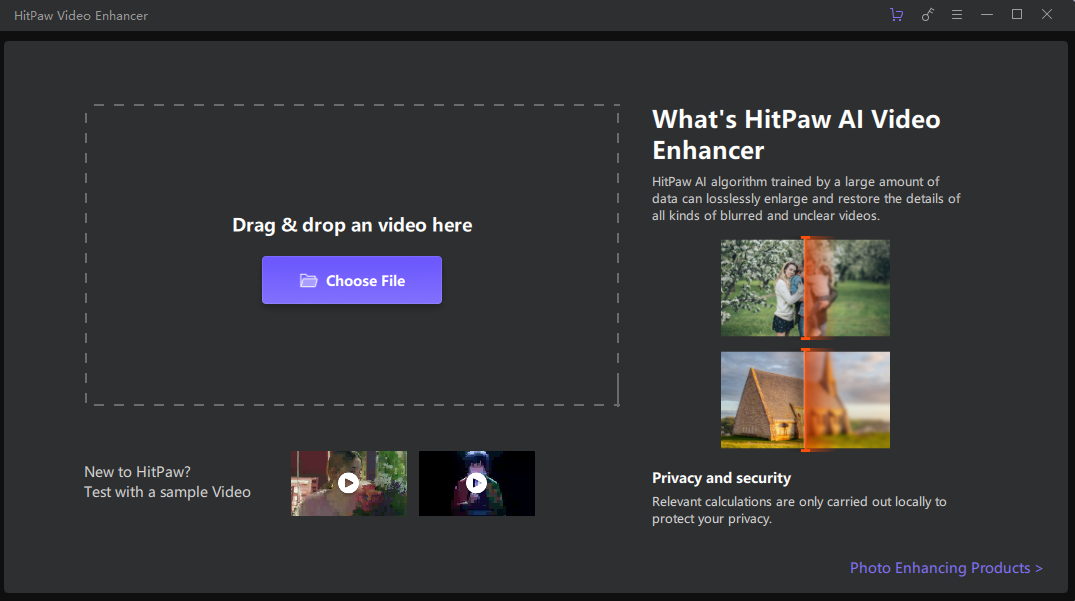Open the hamburger menu in title bar
Screen dimensions: 1075x601
click(957, 15)
